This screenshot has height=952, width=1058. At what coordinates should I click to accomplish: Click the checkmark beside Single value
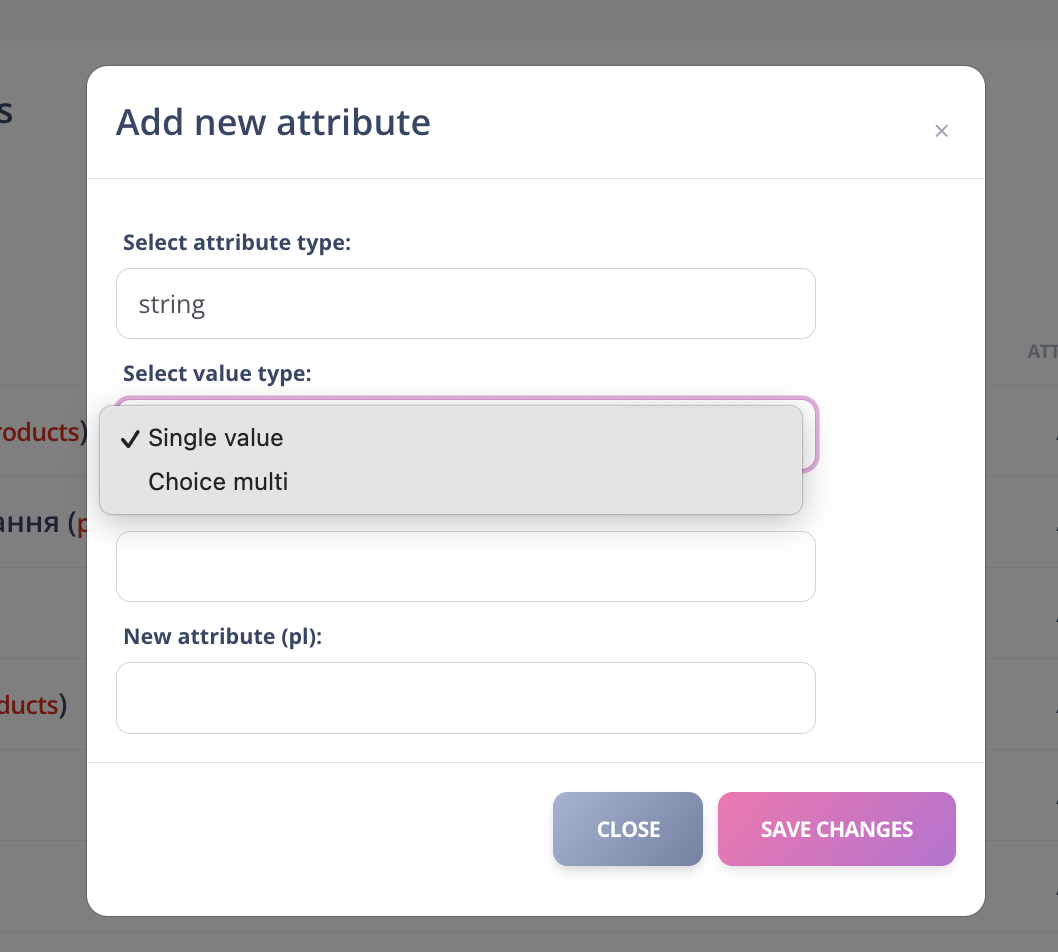point(129,438)
